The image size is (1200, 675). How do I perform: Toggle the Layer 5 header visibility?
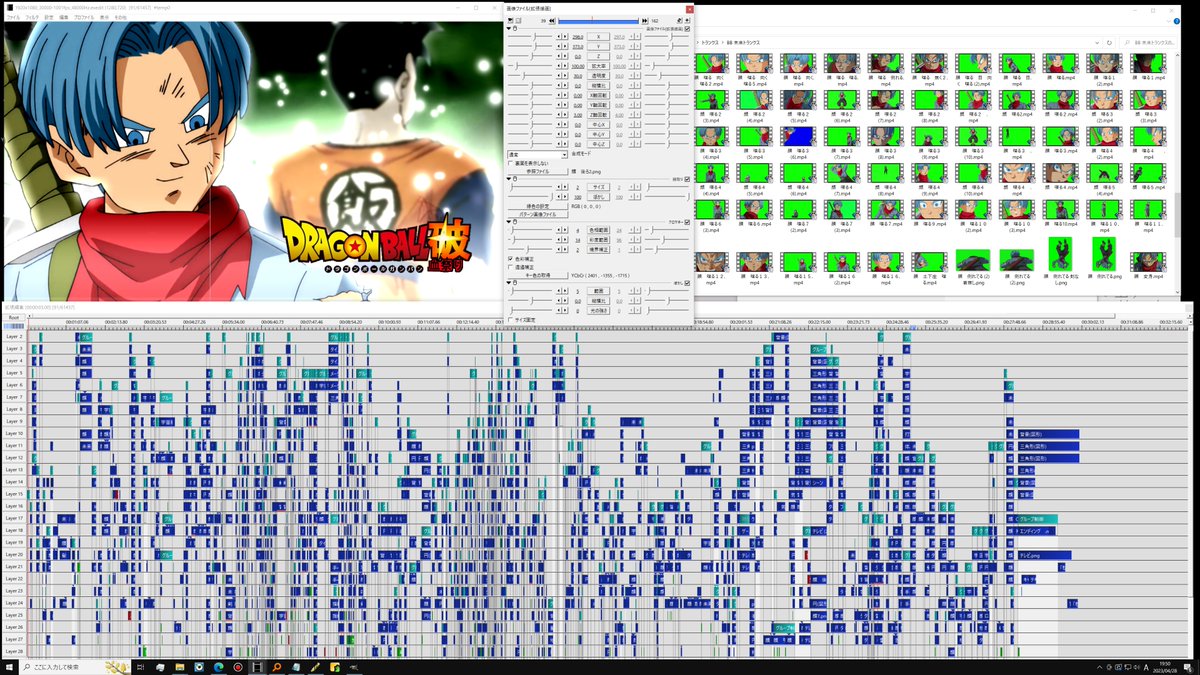(15, 373)
